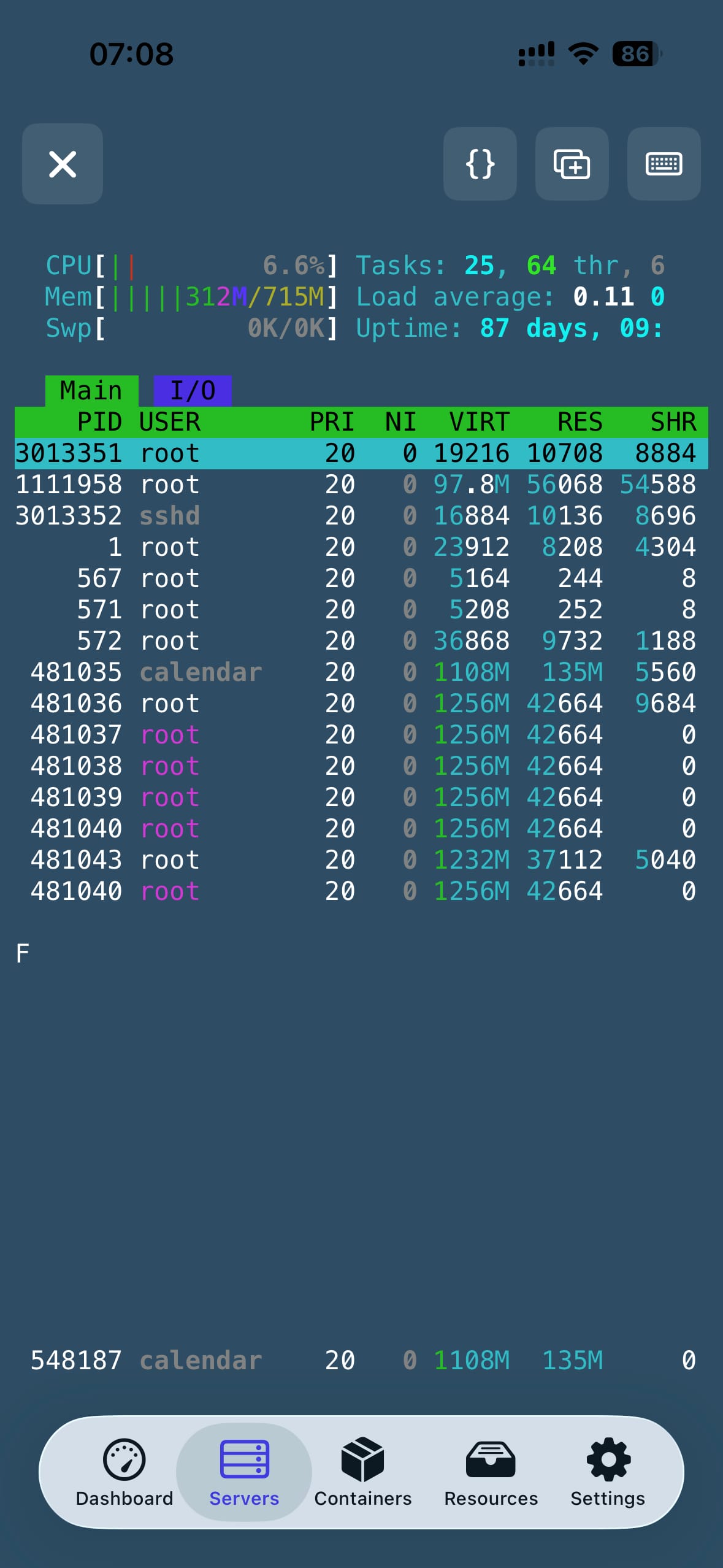
Task: Click the Mem usage meter 312M/715M
Action: point(192,297)
